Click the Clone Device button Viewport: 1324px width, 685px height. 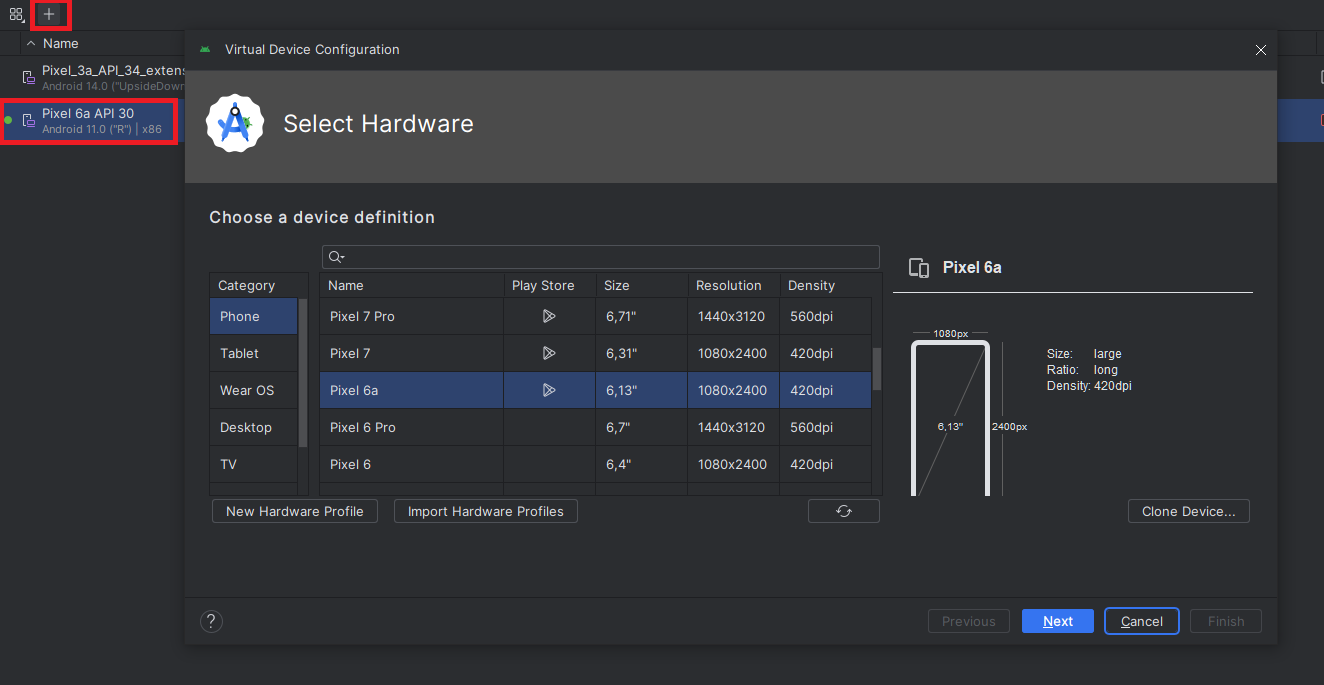coord(1188,511)
